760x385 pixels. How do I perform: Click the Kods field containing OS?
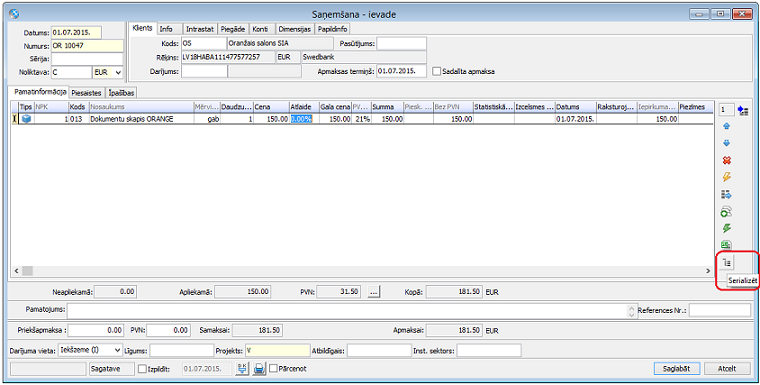point(204,43)
